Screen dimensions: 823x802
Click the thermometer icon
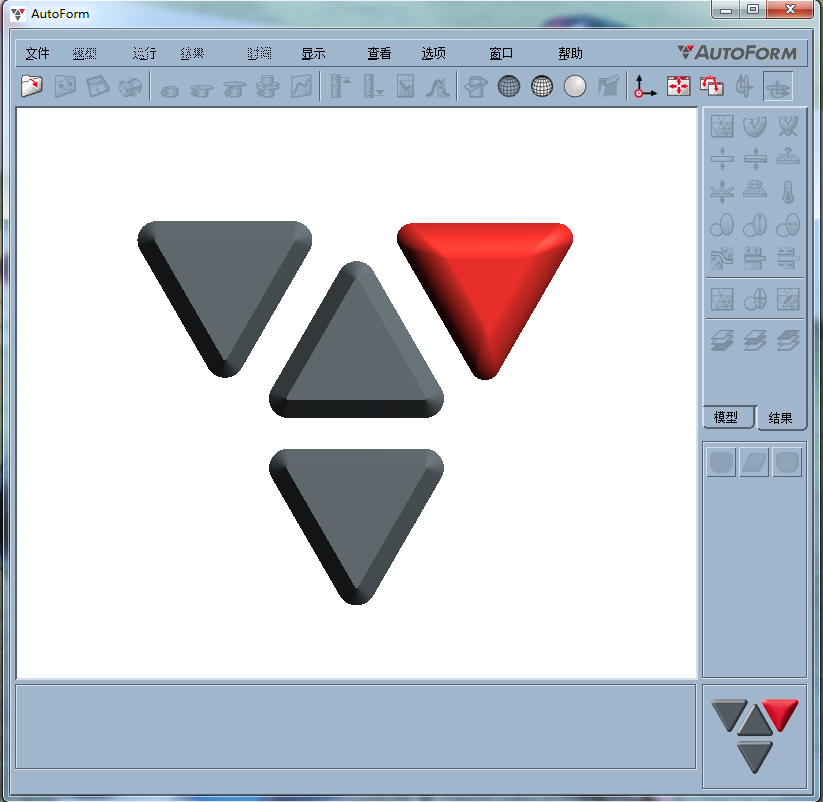click(x=788, y=192)
